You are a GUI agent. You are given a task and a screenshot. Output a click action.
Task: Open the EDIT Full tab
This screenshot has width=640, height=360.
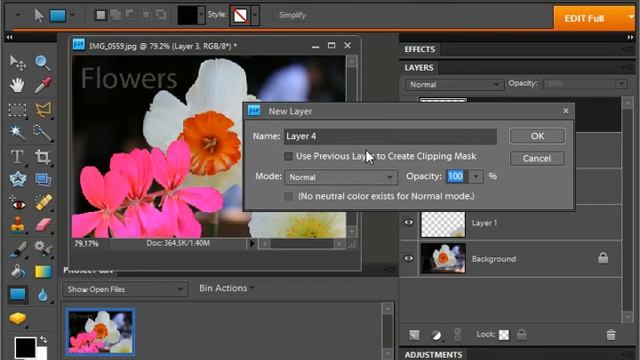point(594,18)
